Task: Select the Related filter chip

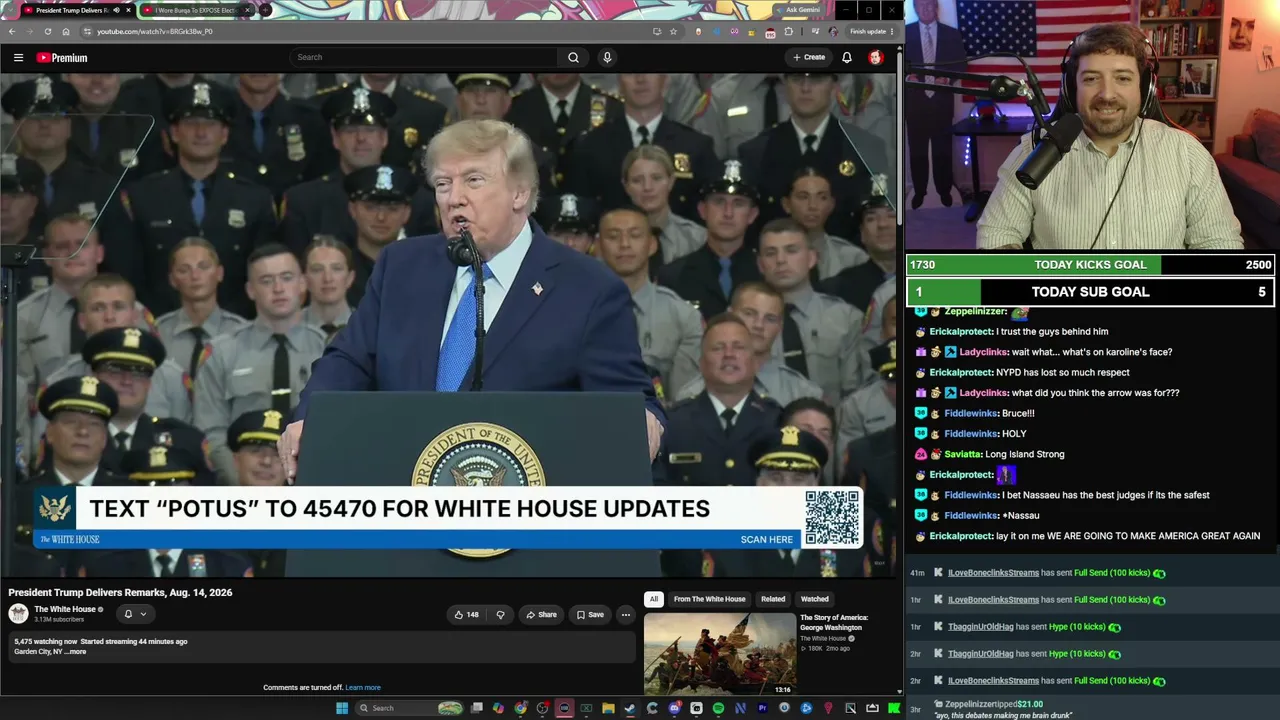Action: [773, 599]
